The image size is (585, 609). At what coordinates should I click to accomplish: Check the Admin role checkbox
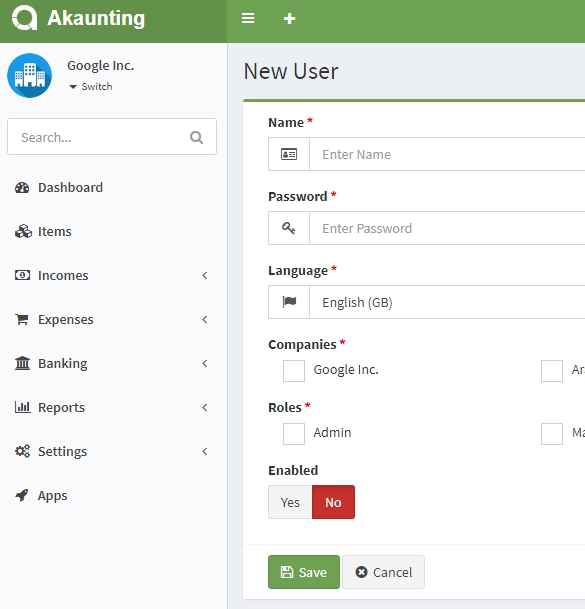pos(294,434)
